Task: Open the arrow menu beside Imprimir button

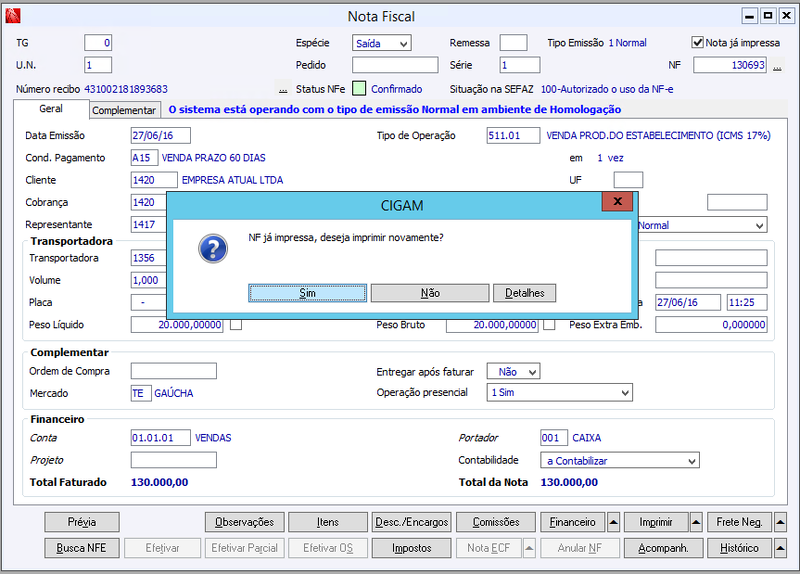Action: pos(696,522)
